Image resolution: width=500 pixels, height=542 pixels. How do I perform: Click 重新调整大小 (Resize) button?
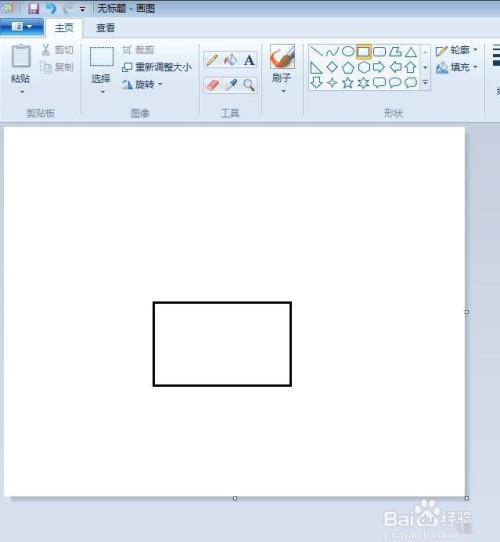pos(157,67)
